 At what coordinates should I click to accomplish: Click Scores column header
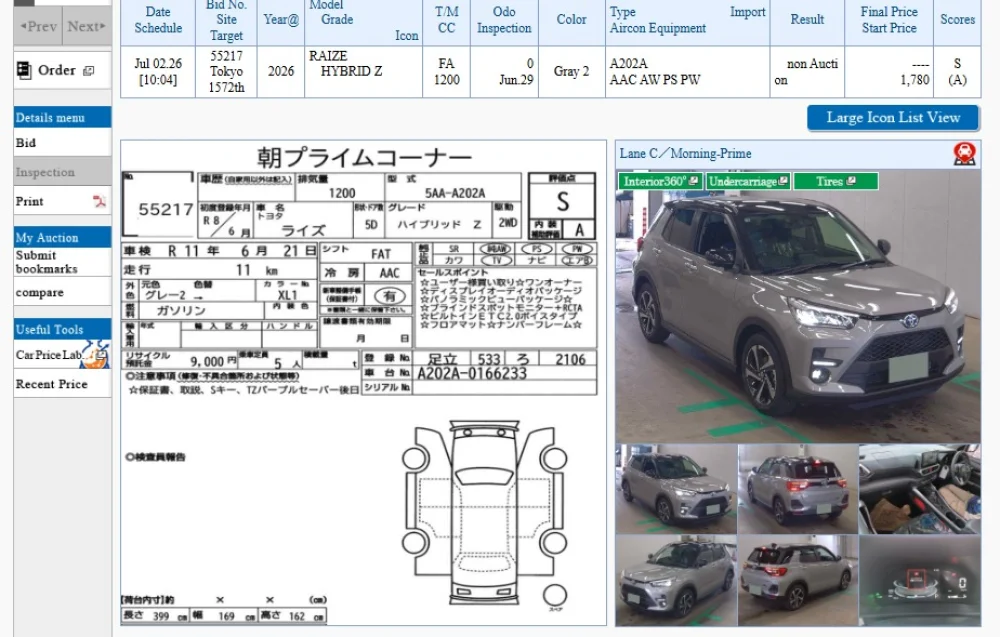coord(957,20)
